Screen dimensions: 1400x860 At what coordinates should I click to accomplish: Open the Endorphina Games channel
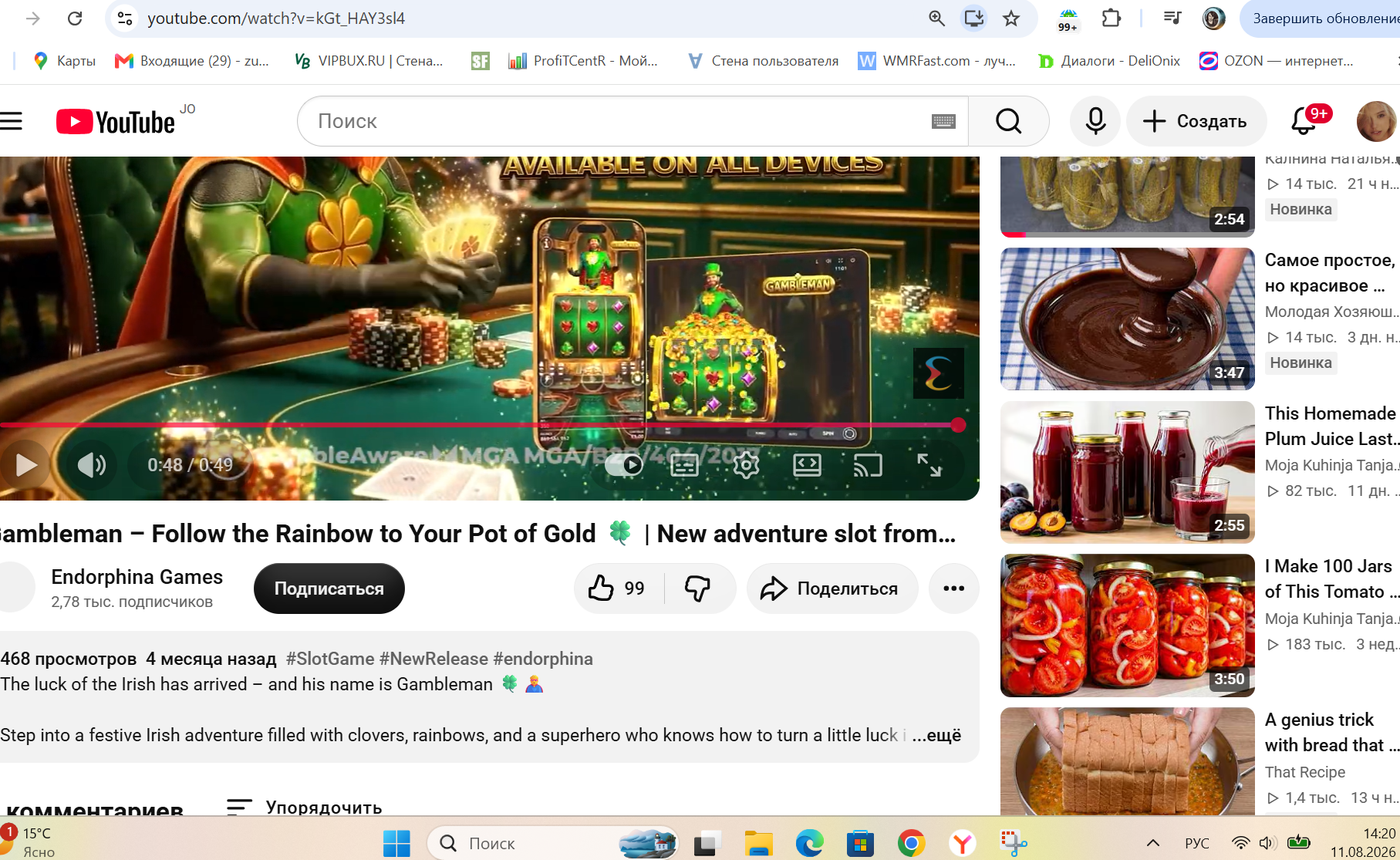click(137, 577)
